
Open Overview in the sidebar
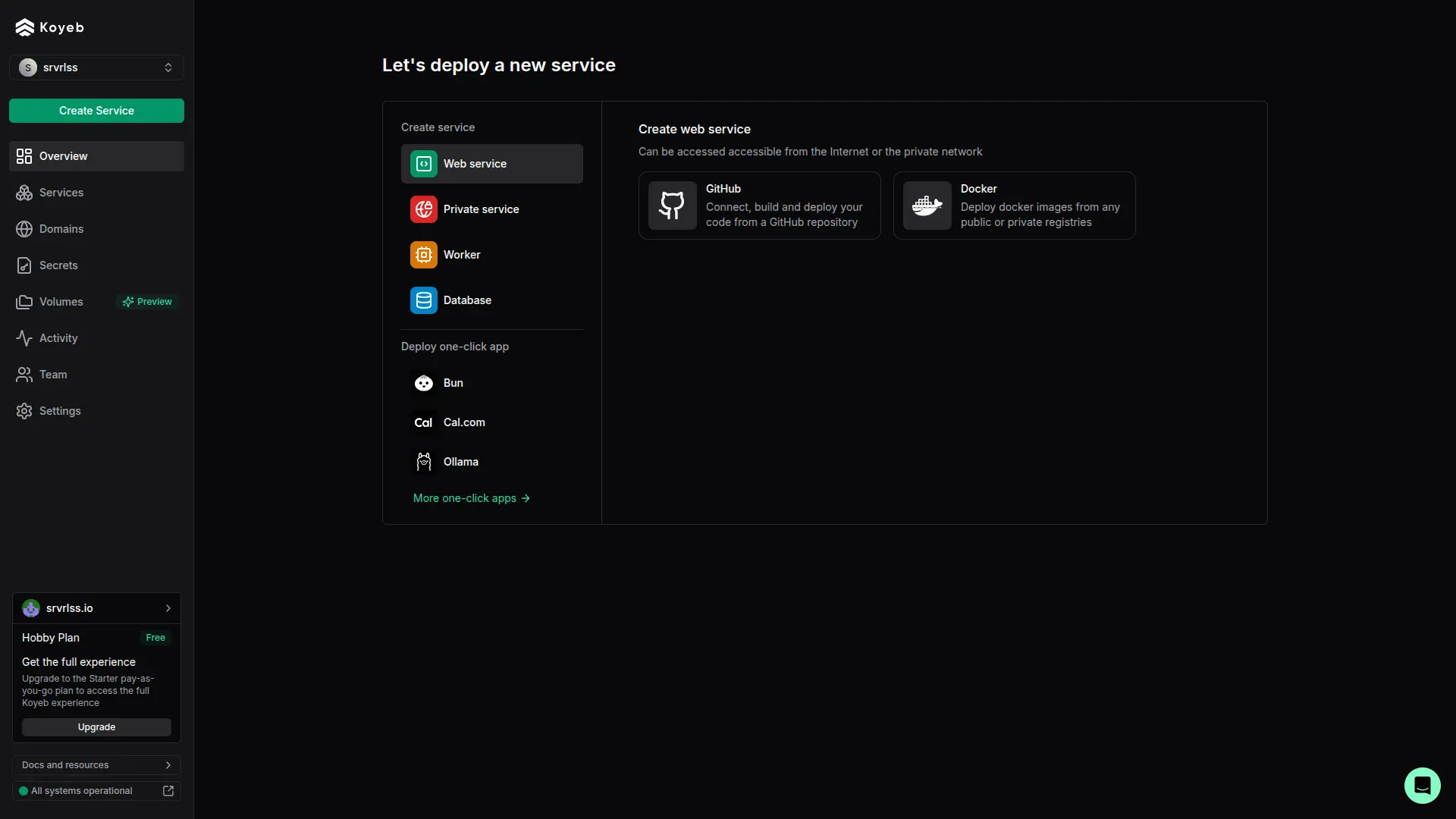click(96, 156)
